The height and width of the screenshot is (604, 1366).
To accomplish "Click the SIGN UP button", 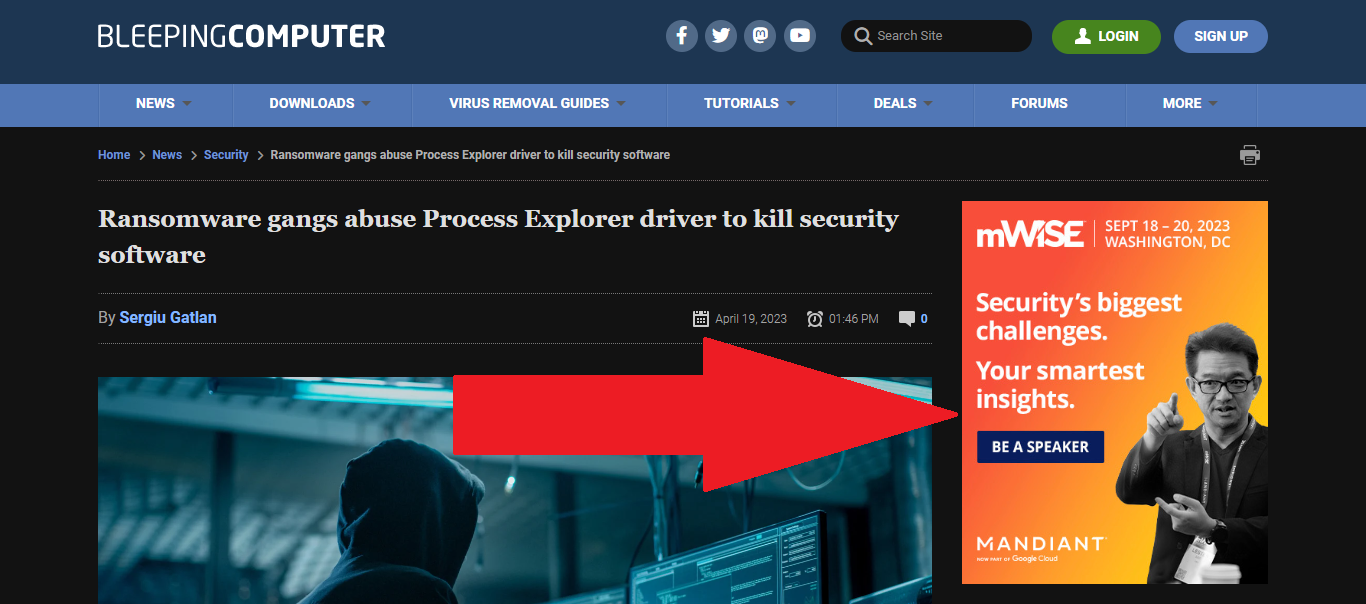I will (1221, 36).
